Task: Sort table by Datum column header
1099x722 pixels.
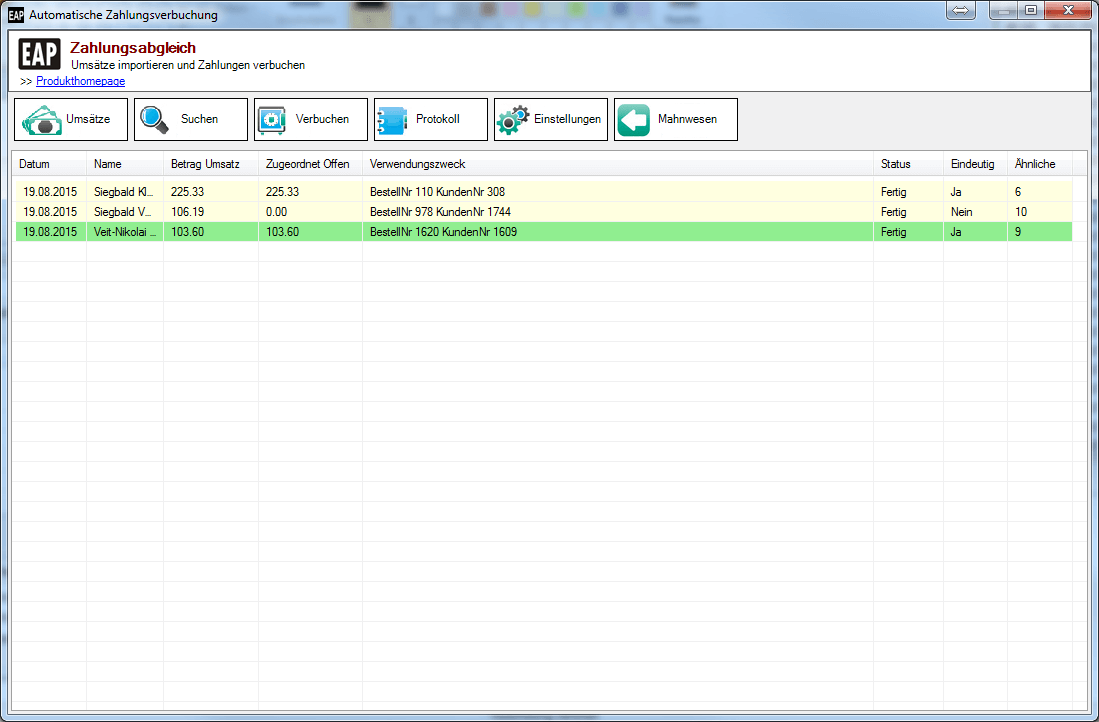Action: [x=34, y=164]
